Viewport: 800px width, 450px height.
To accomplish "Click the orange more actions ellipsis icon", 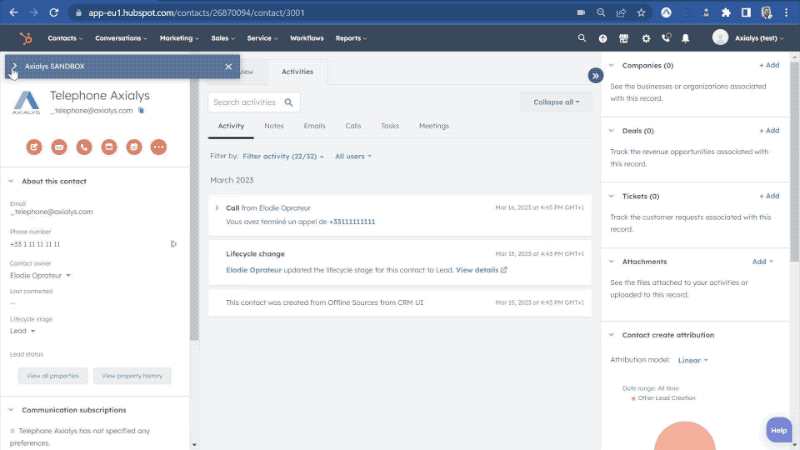I will pyautogui.click(x=159, y=147).
